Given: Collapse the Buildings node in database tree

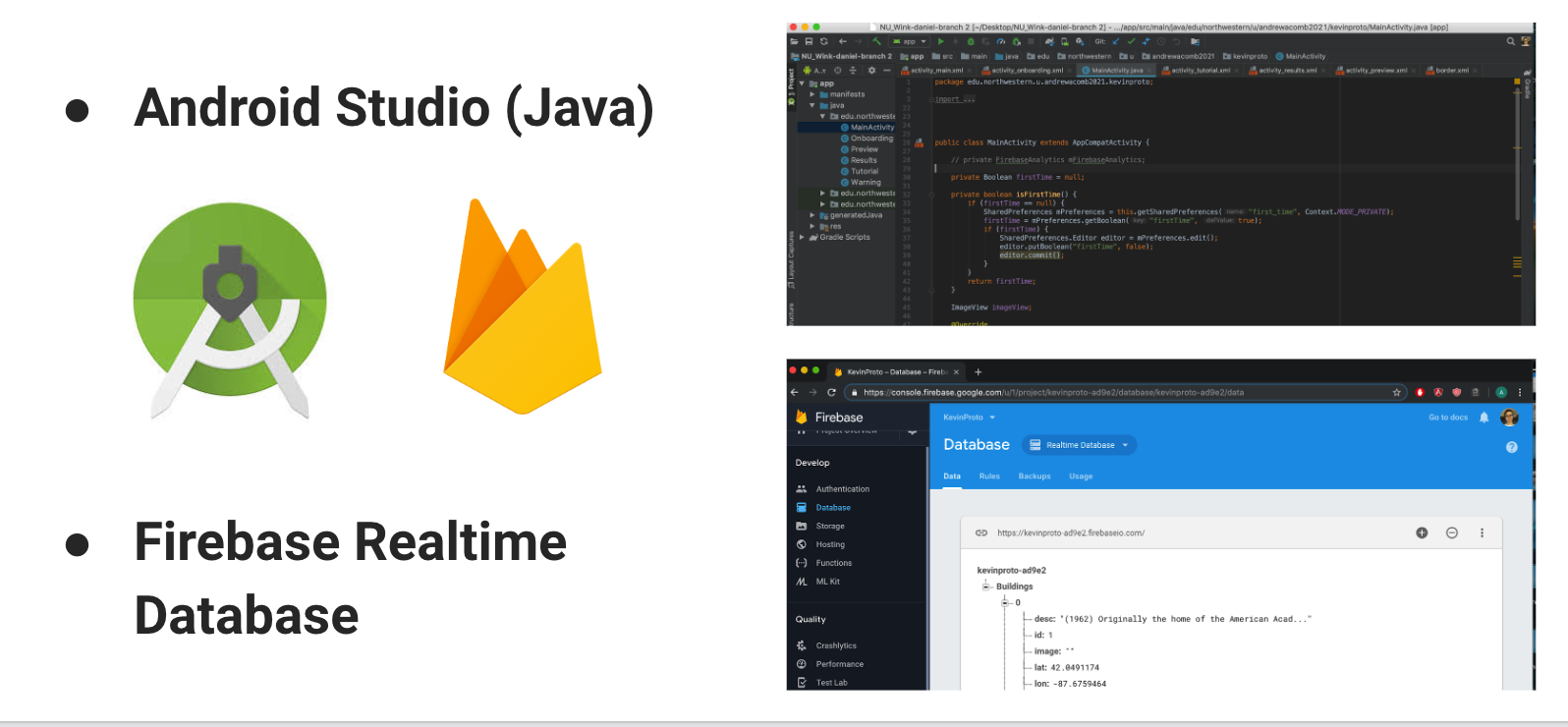Looking at the screenshot, I should coord(986,587).
